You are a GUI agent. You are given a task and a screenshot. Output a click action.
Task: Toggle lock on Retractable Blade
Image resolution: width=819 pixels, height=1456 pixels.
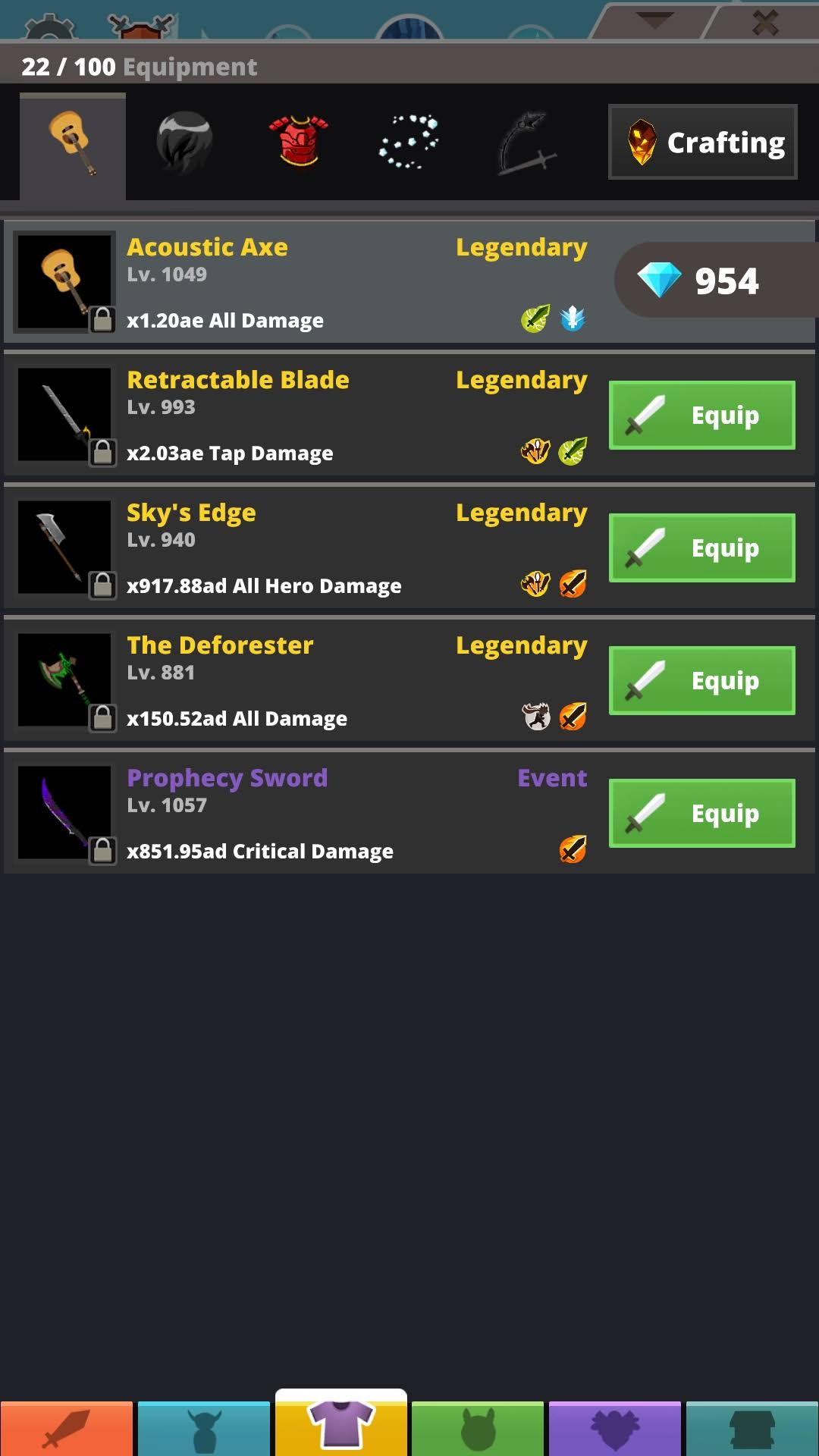[x=102, y=452]
